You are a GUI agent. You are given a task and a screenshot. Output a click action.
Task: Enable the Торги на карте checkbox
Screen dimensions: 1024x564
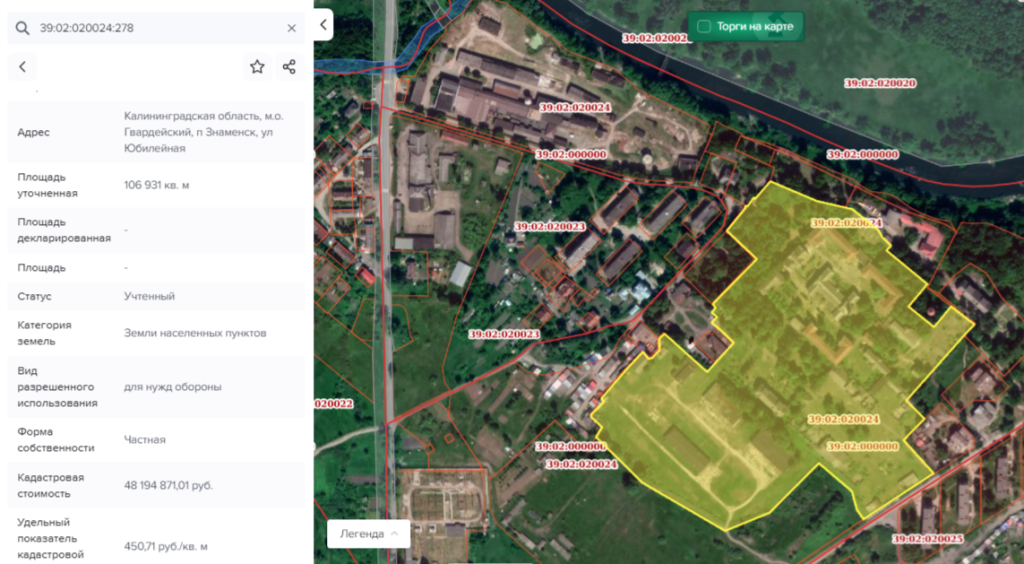click(x=704, y=26)
